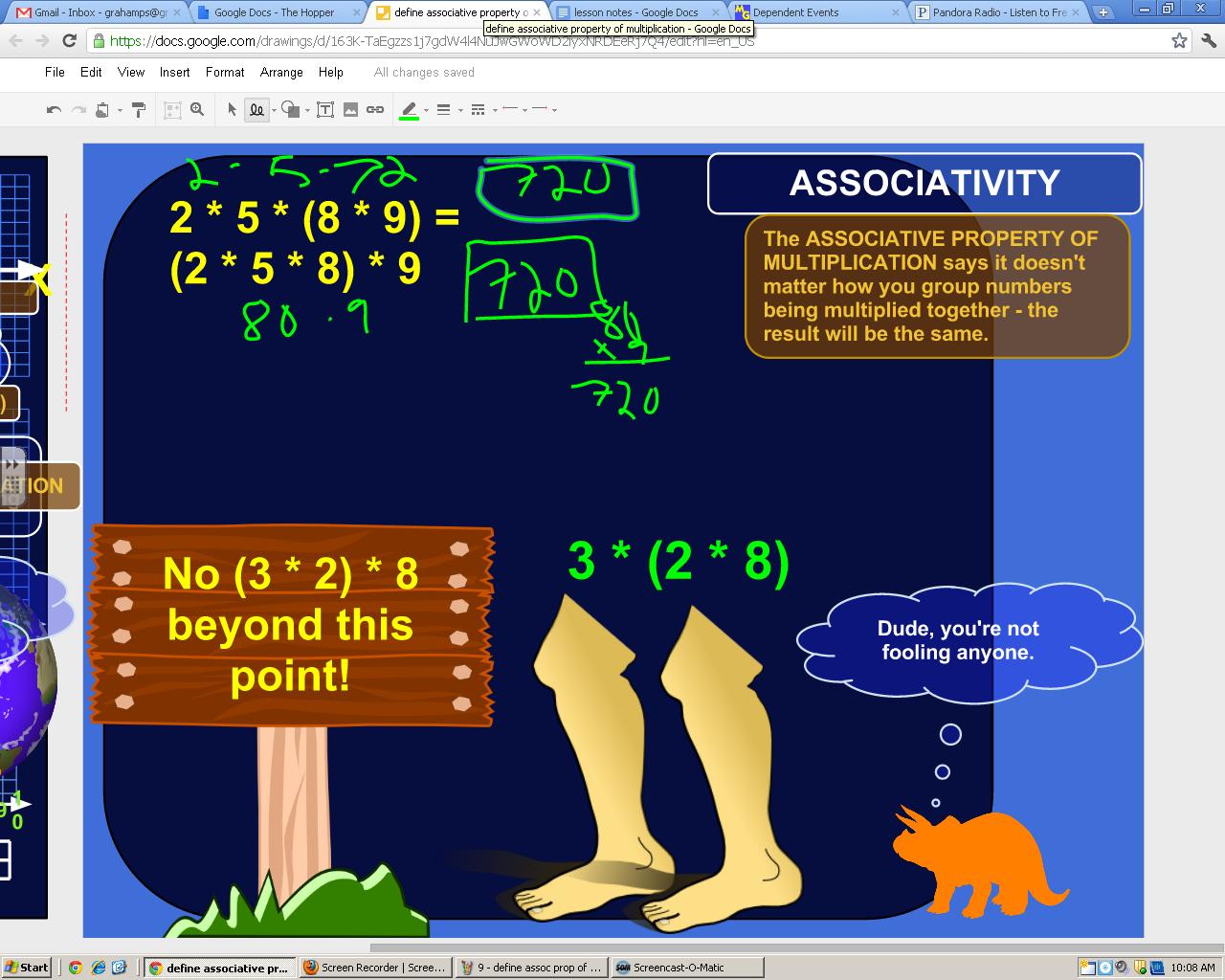The height and width of the screenshot is (980, 1225).
Task: Click the docs.google.com address bar
Action: tap(627, 41)
